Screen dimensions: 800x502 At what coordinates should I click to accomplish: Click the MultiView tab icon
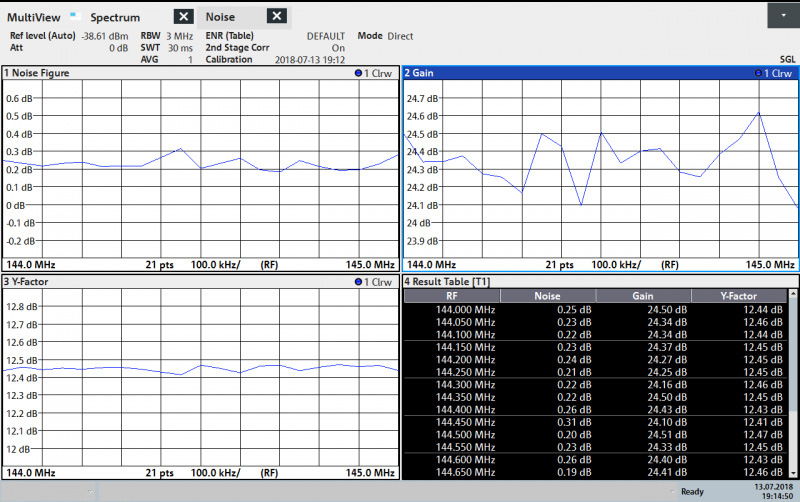(x=74, y=13)
